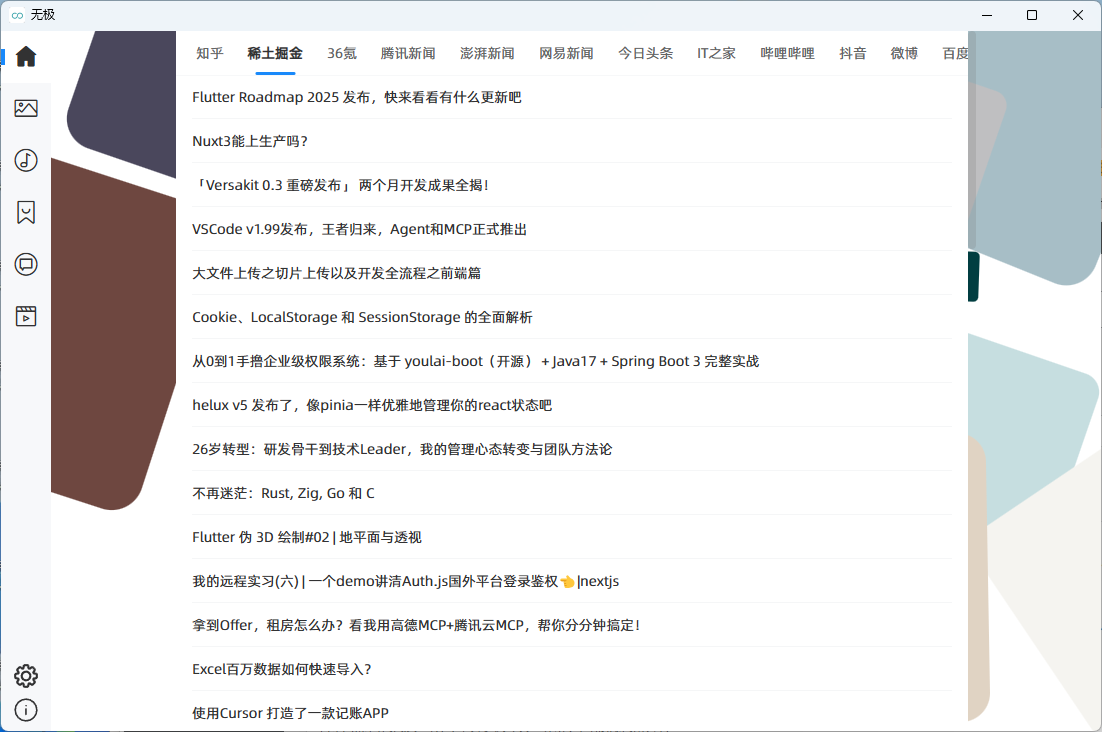Open the video player sidebar icon

pos(26,316)
